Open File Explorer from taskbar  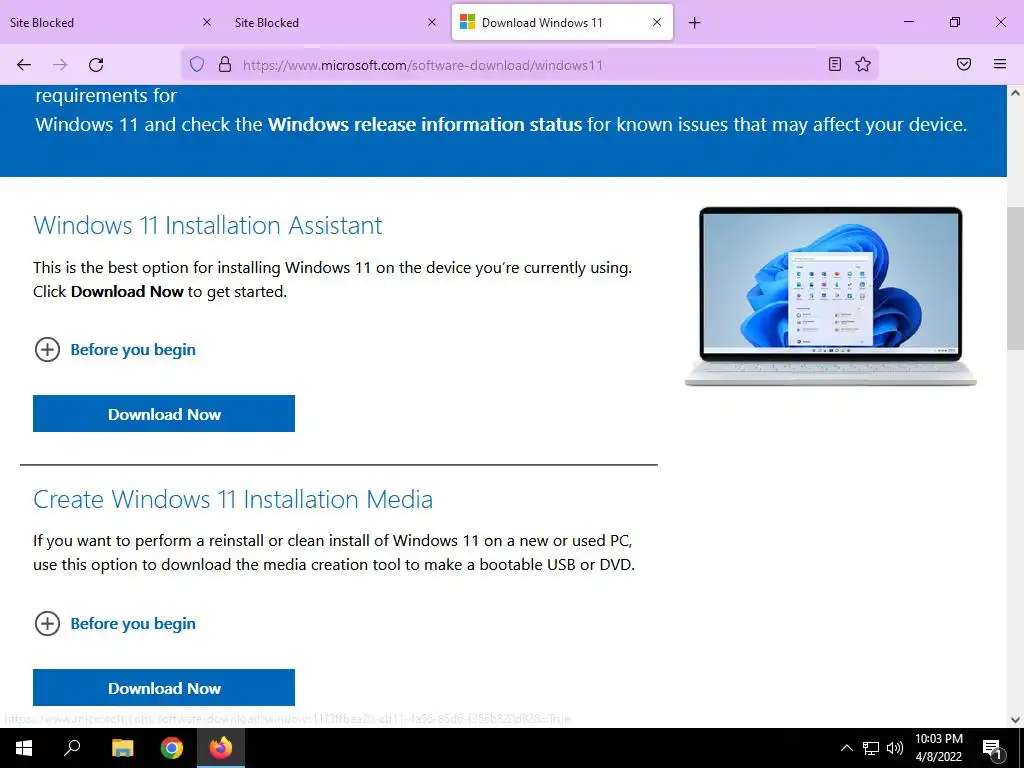coord(122,748)
